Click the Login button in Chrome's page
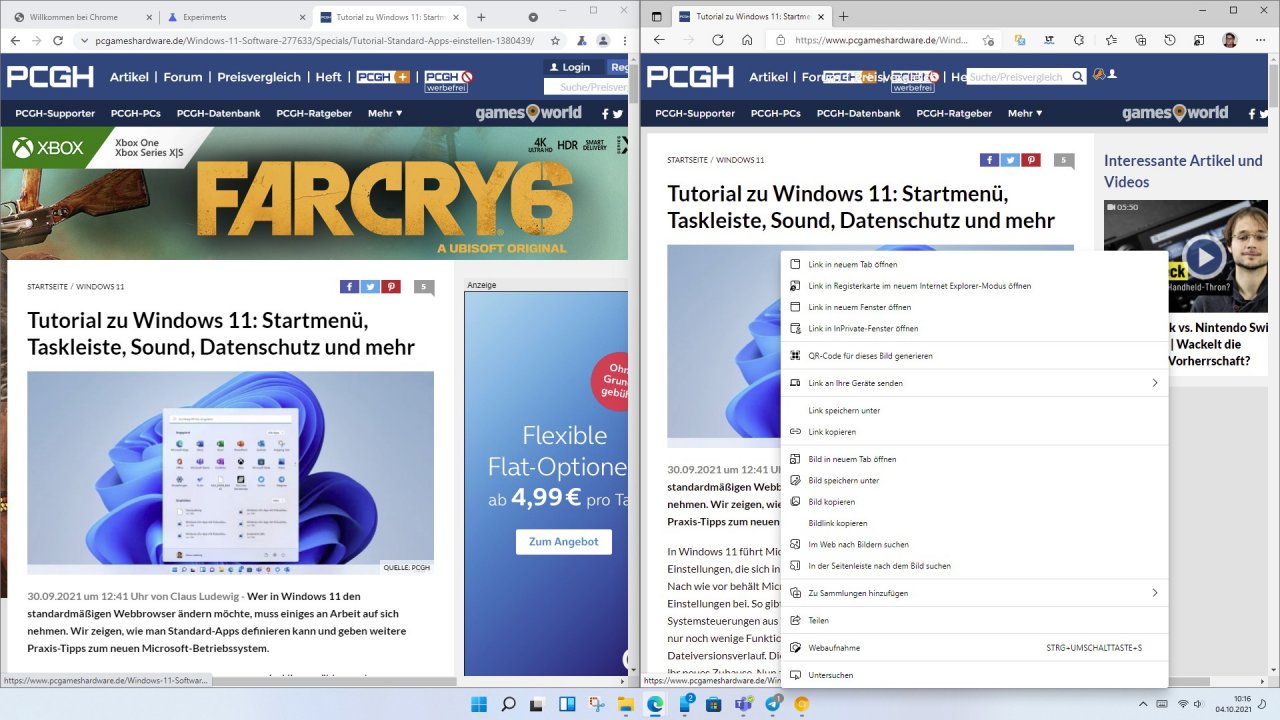The image size is (1280, 720). tap(570, 67)
